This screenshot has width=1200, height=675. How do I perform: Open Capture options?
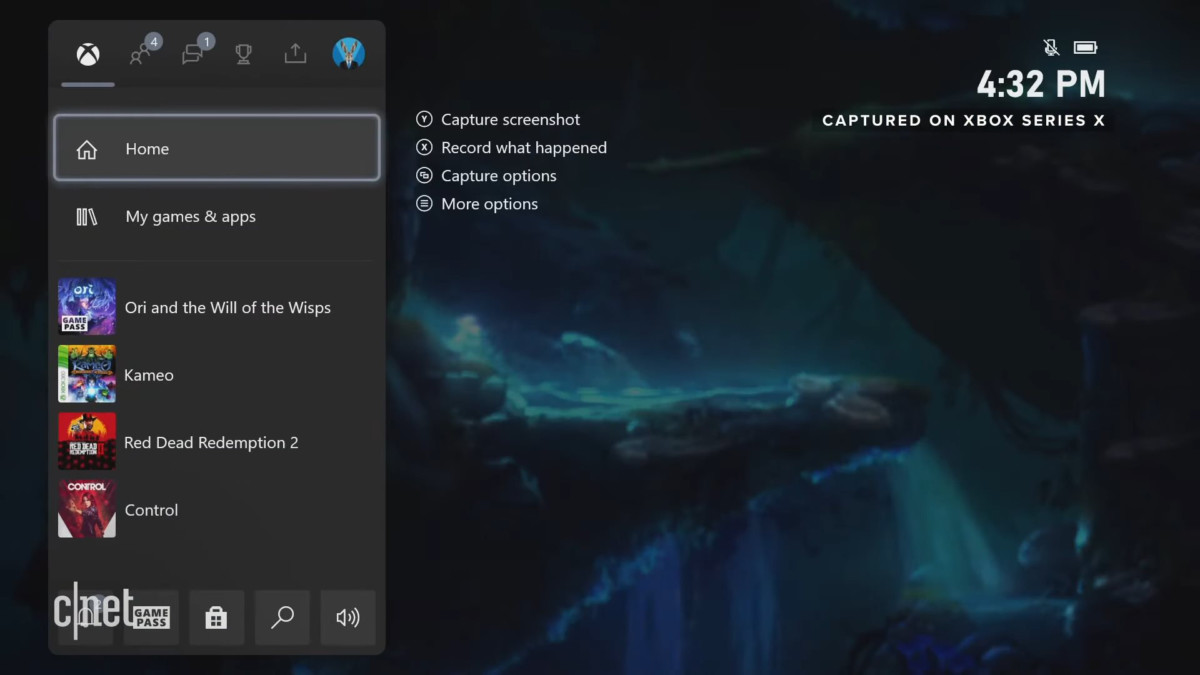point(486,175)
